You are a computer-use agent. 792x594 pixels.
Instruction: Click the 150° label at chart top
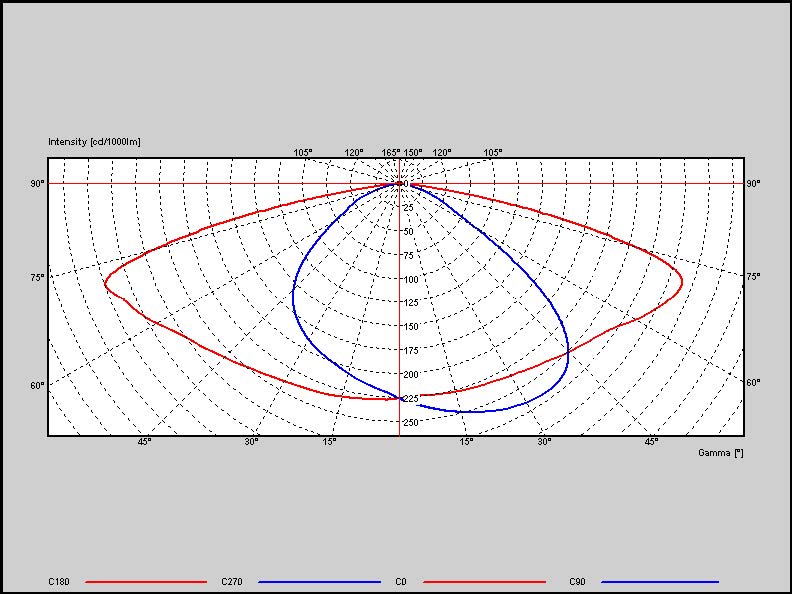(413, 153)
